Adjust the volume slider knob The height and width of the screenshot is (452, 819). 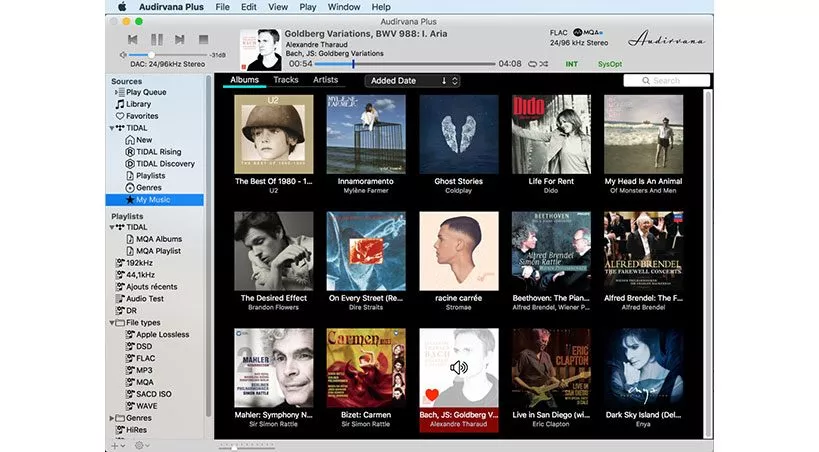[x=151, y=55]
